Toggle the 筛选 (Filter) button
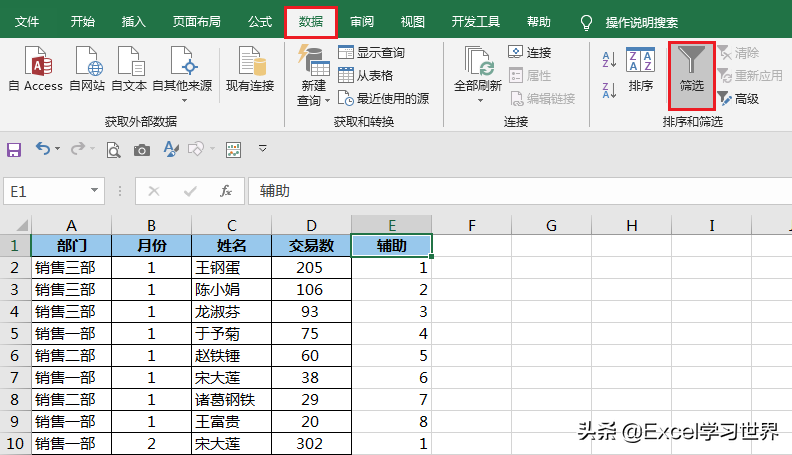 [691, 76]
